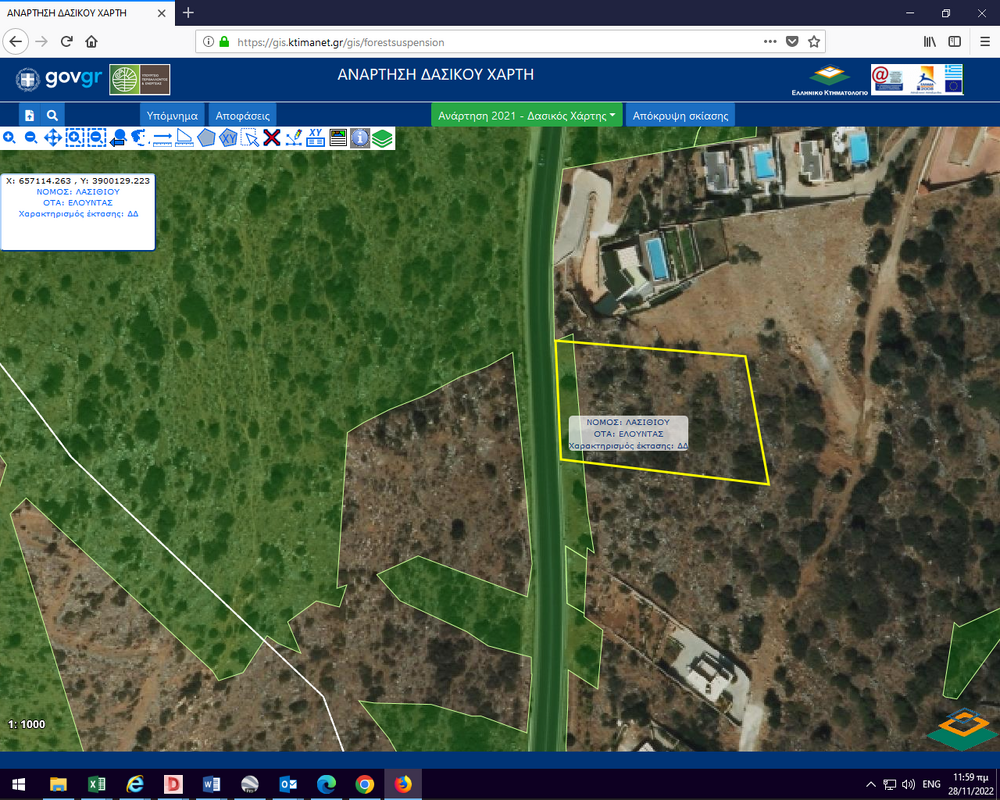1000x800 pixels.
Task: Open the Αποφάσεις decisions tab
Action: click(243, 115)
